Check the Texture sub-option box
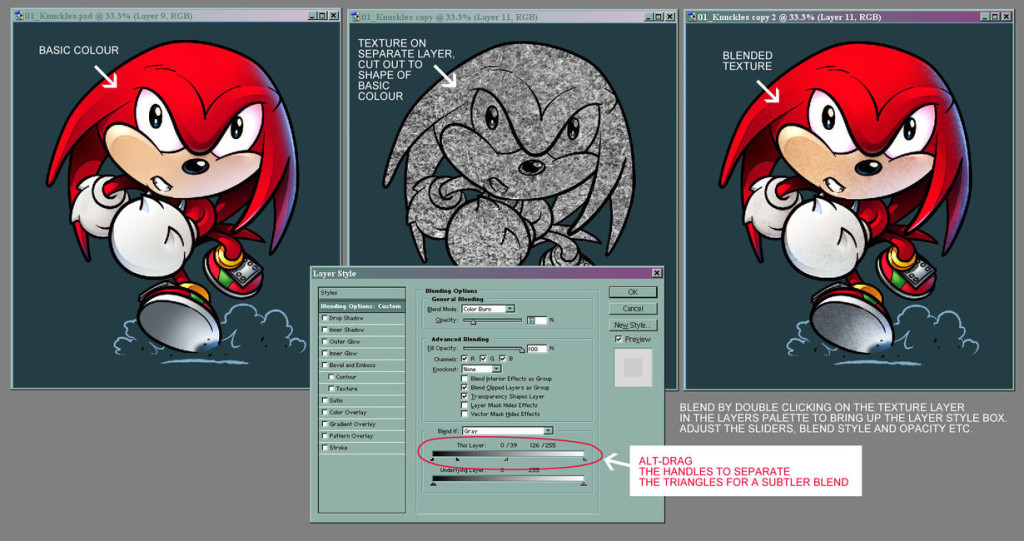The width and height of the screenshot is (1024, 541). [x=331, y=388]
